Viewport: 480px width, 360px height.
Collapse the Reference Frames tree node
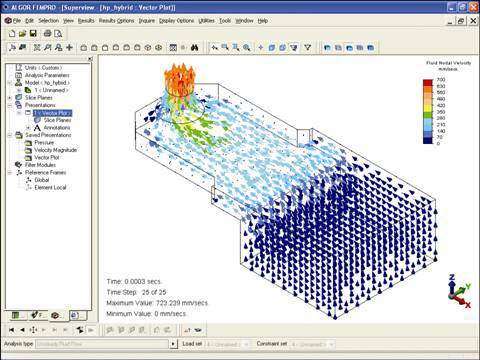click(10, 173)
